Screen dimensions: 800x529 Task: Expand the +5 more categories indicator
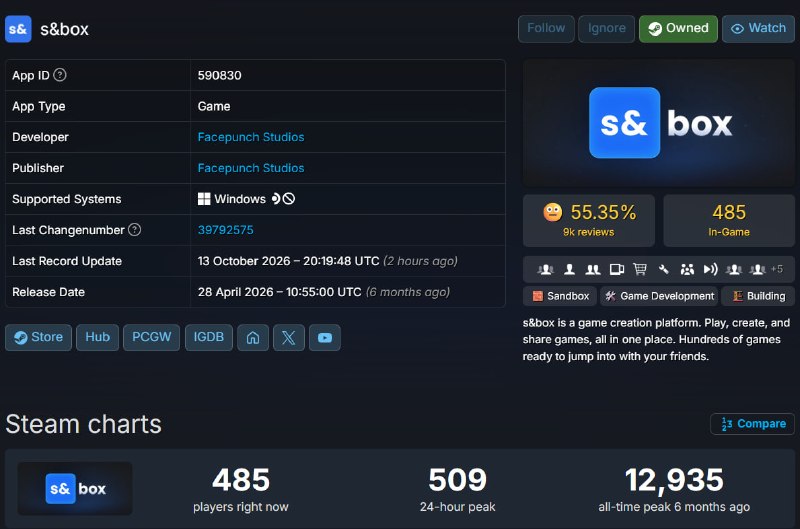[x=777, y=269]
